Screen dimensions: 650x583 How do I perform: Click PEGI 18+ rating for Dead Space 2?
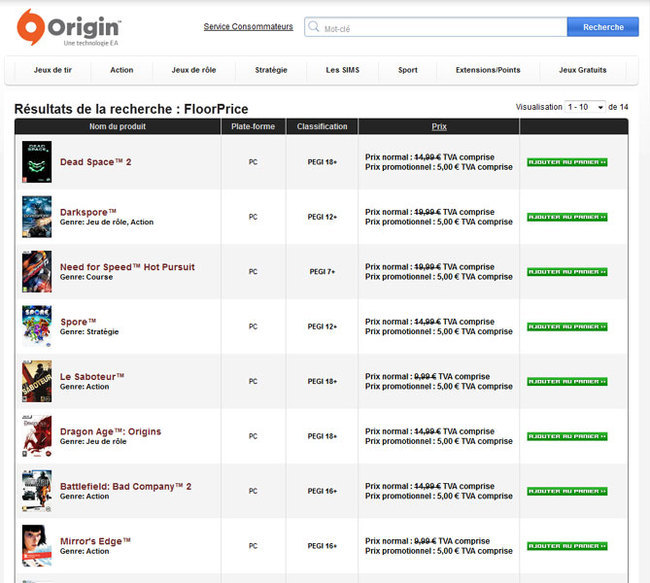click(322, 162)
